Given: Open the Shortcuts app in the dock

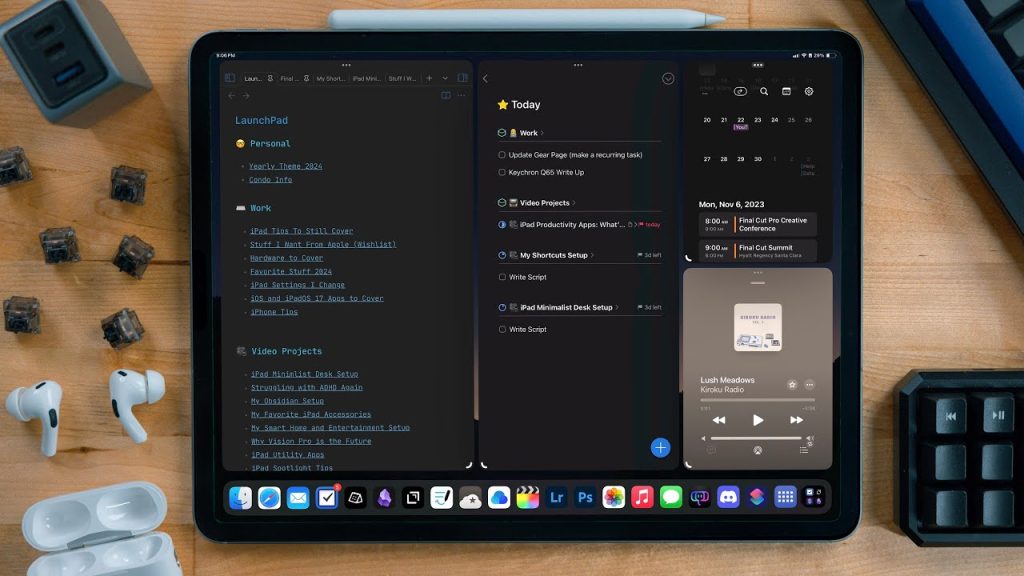Looking at the screenshot, I should tap(757, 498).
